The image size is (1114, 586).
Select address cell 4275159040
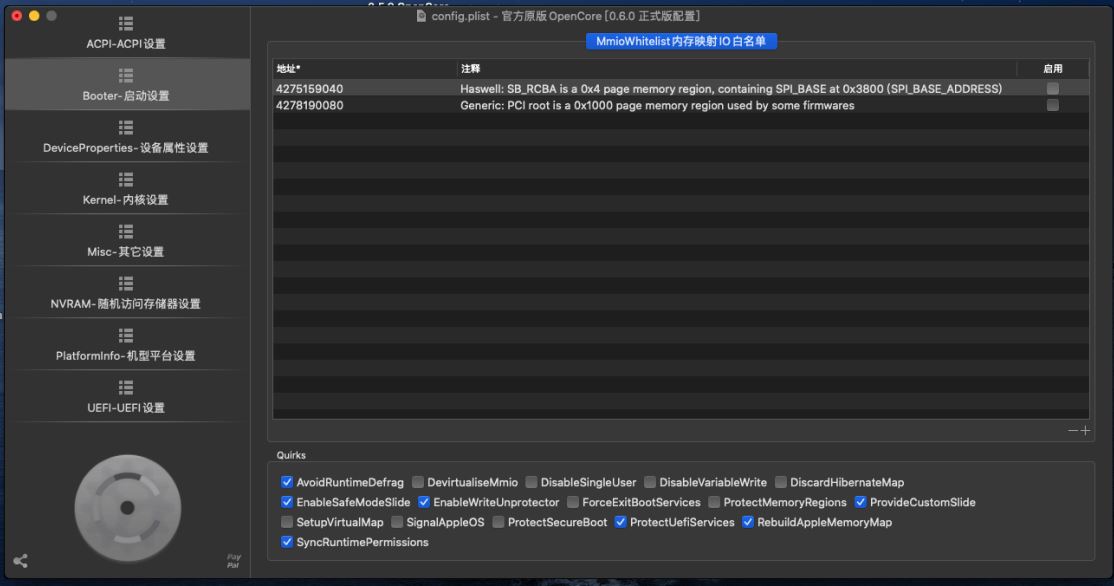pyautogui.click(x=310, y=89)
